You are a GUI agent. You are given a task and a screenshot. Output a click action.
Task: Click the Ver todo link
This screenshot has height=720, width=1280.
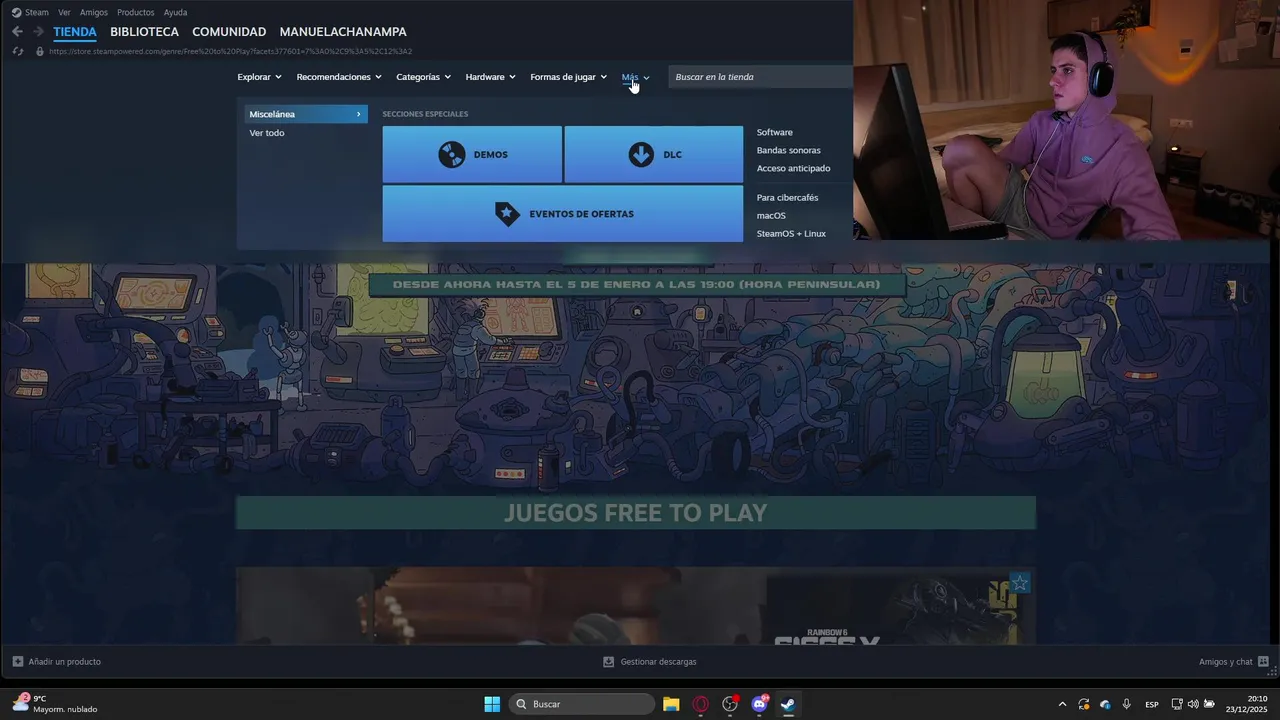[267, 133]
